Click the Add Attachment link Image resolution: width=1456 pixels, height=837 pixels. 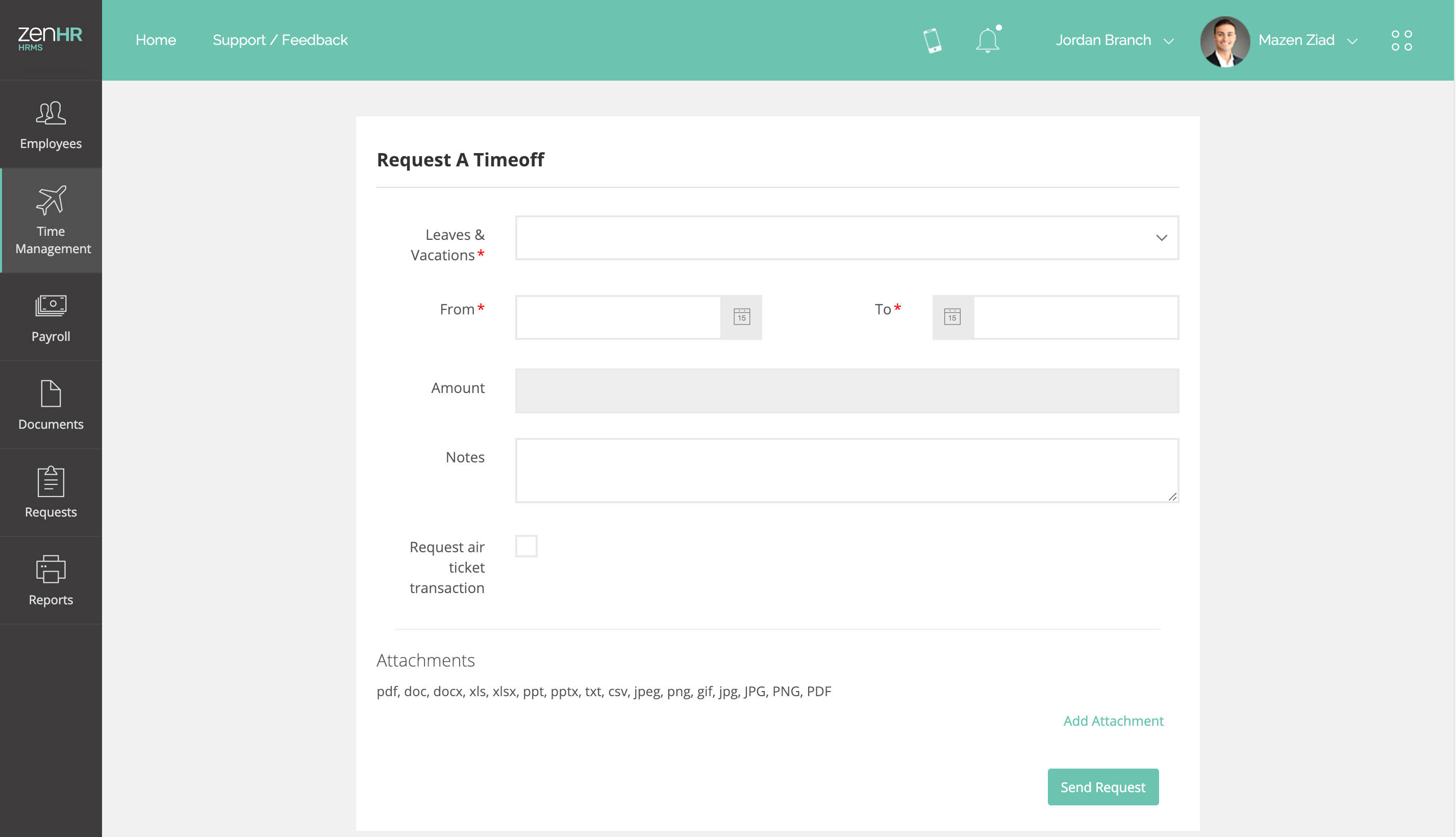click(x=1112, y=720)
